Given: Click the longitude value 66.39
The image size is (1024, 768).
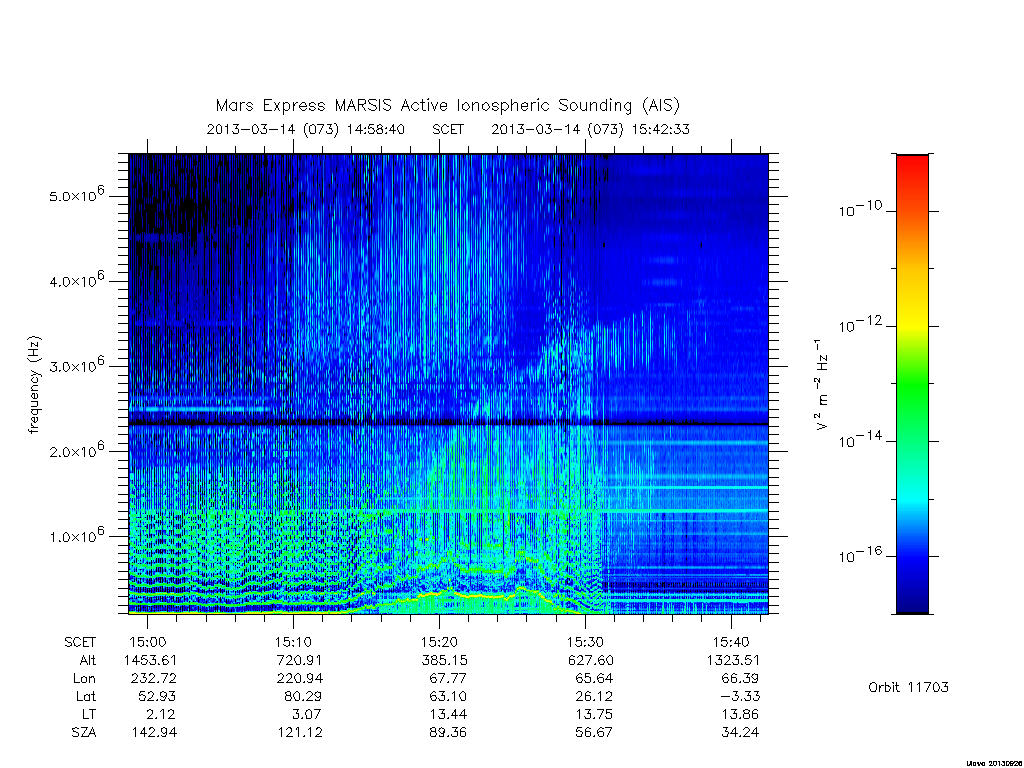Looking at the screenshot, I should [x=740, y=679].
